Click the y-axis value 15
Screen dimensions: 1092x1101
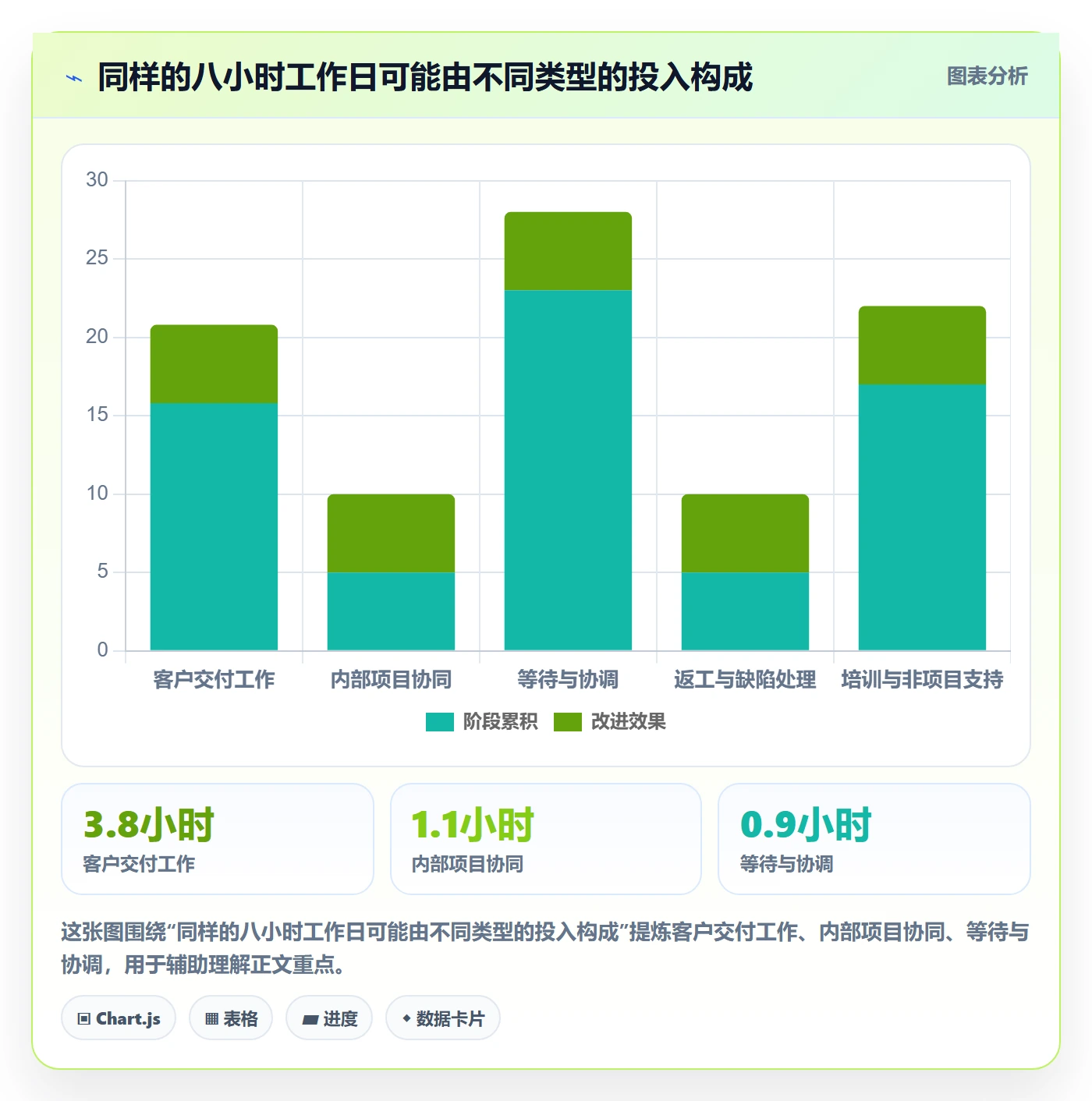click(x=97, y=415)
